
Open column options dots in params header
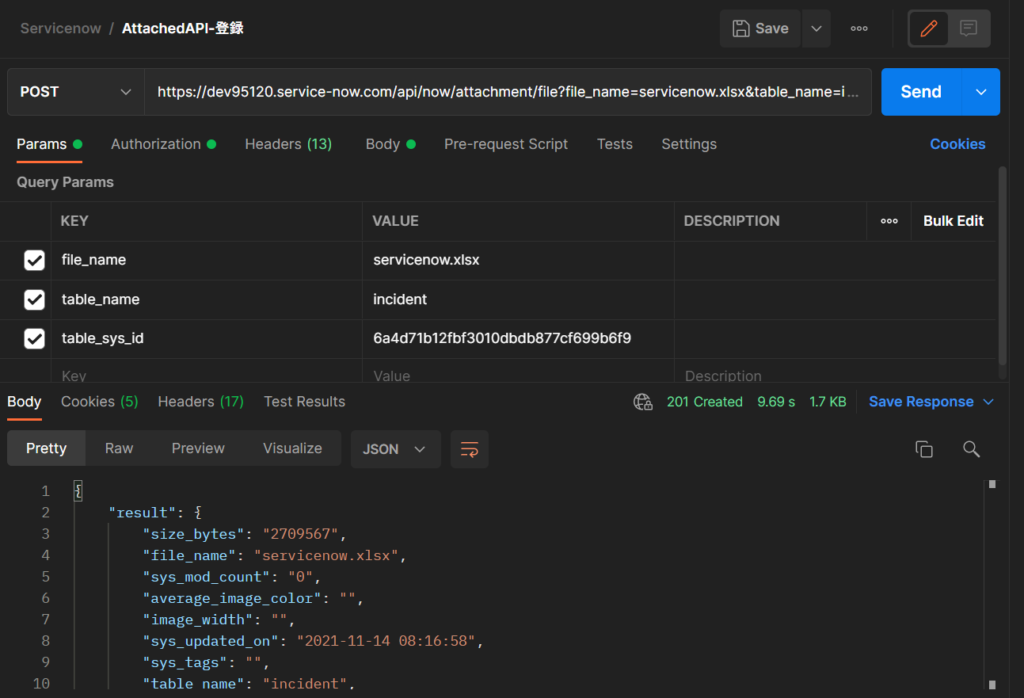[x=889, y=221]
